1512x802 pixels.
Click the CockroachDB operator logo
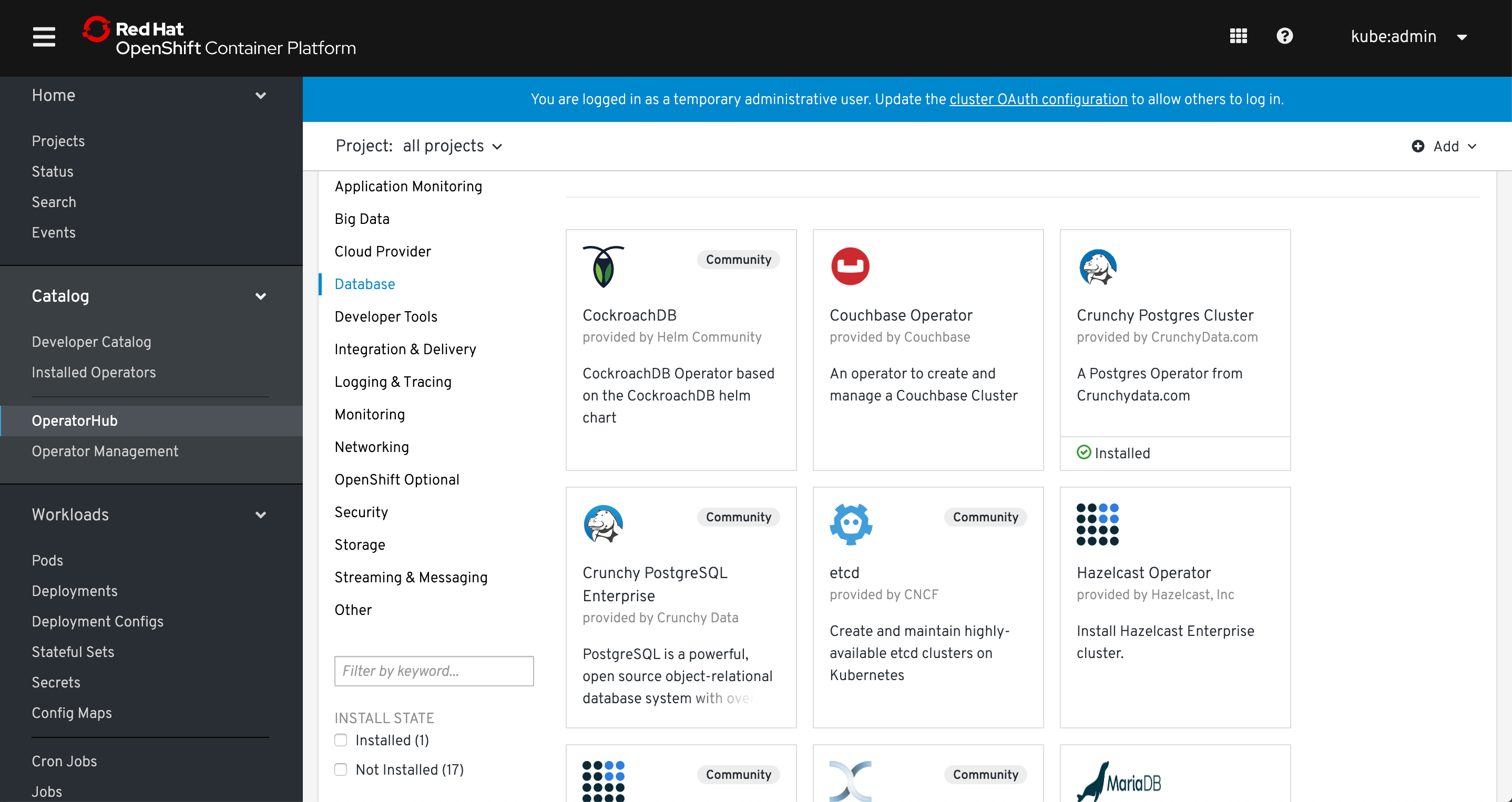tap(603, 267)
